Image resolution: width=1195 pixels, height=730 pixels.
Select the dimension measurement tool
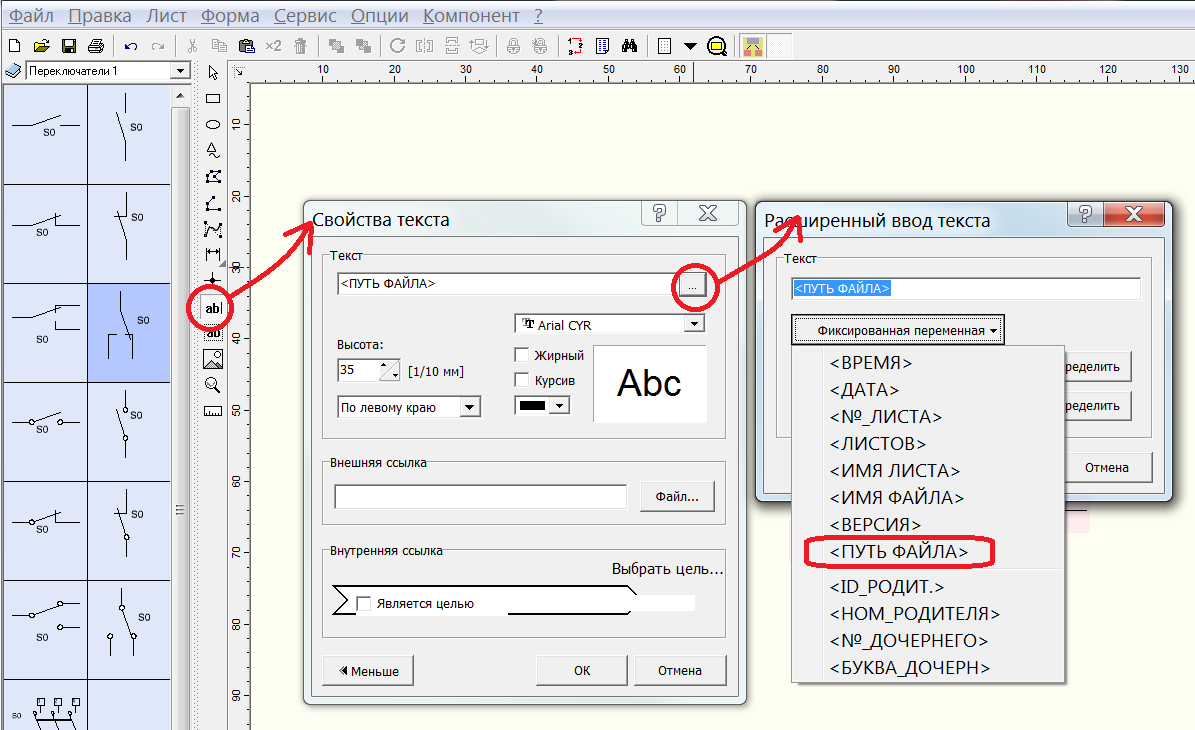click(x=213, y=255)
